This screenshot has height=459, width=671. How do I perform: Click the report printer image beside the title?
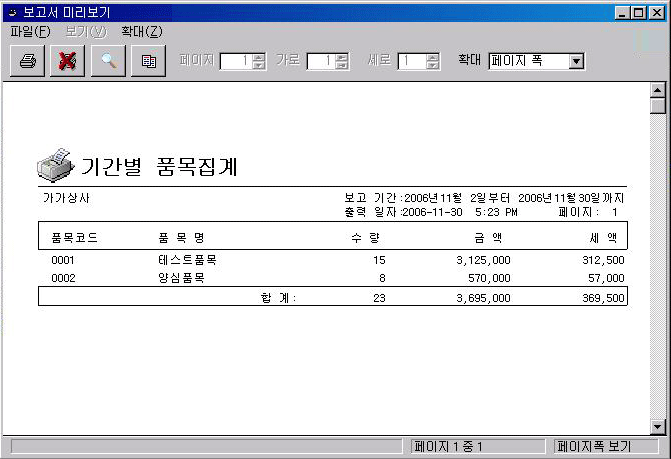coord(56,165)
